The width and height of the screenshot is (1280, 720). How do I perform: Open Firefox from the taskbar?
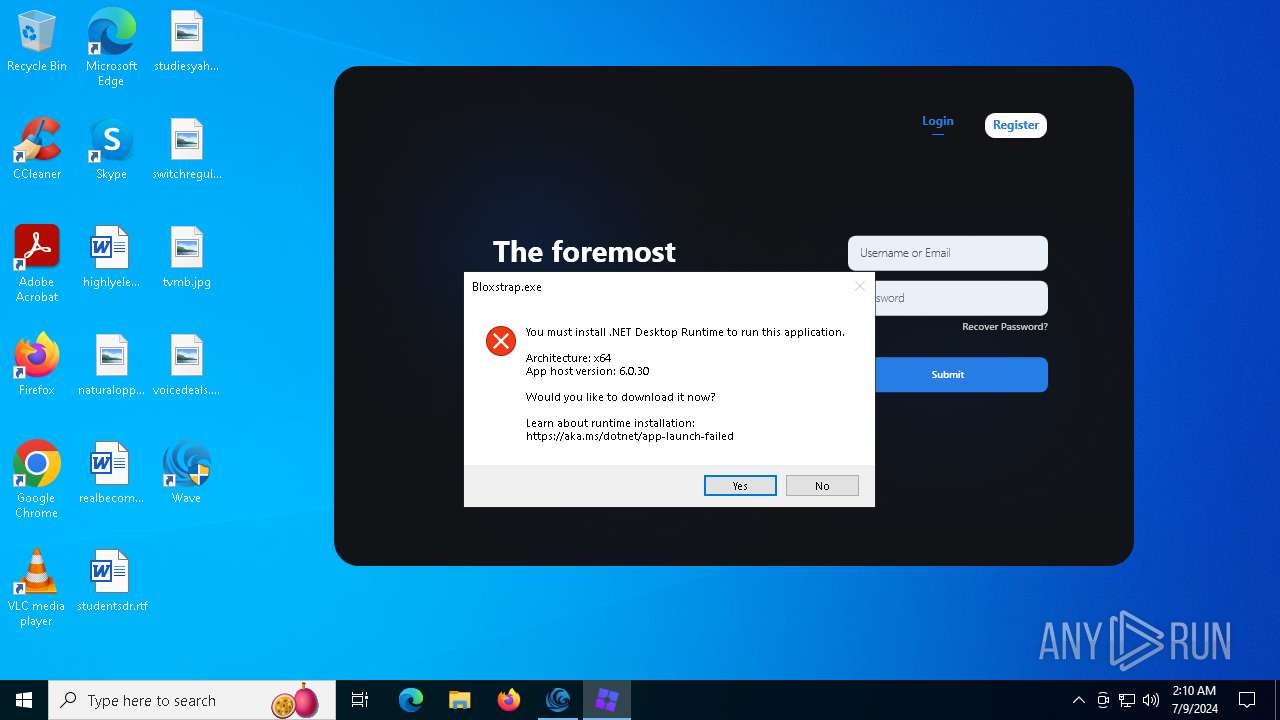point(509,700)
